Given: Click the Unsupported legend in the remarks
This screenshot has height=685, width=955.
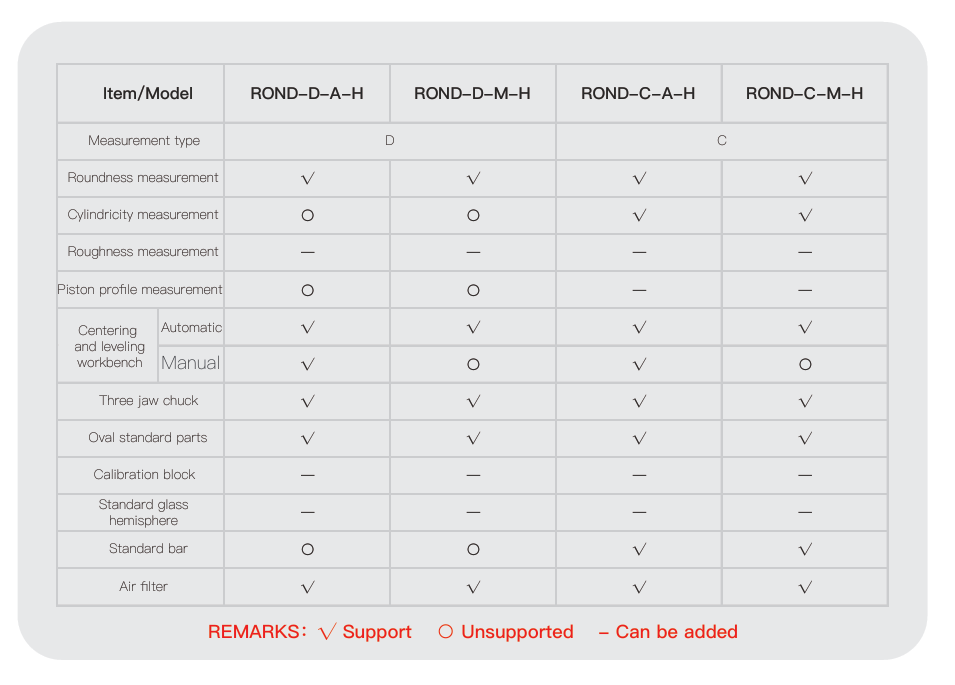Looking at the screenshot, I should pos(506,632).
